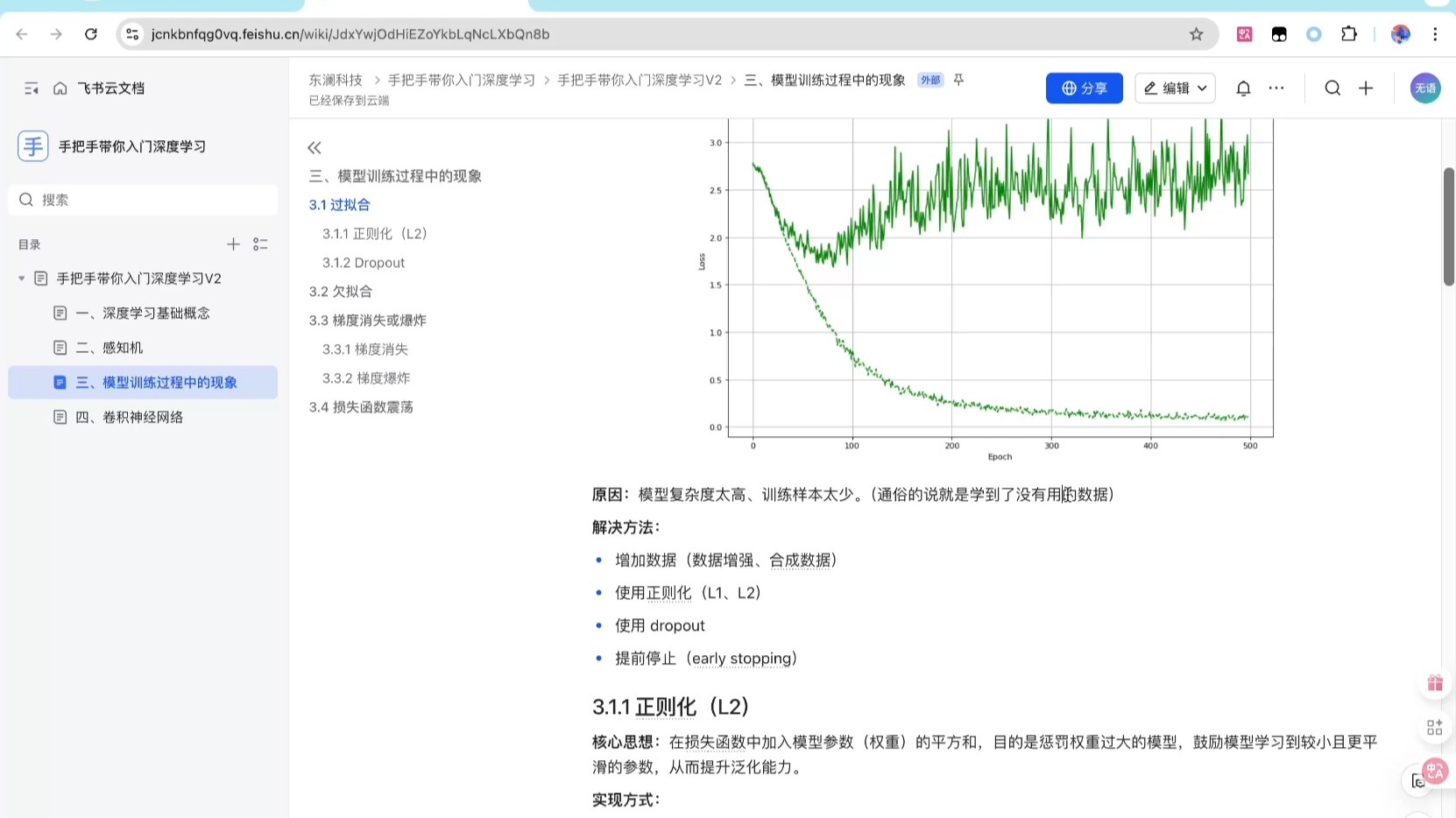Collapse the left sidebar navigation
Image resolution: width=1456 pixels, height=818 pixels.
[32, 88]
